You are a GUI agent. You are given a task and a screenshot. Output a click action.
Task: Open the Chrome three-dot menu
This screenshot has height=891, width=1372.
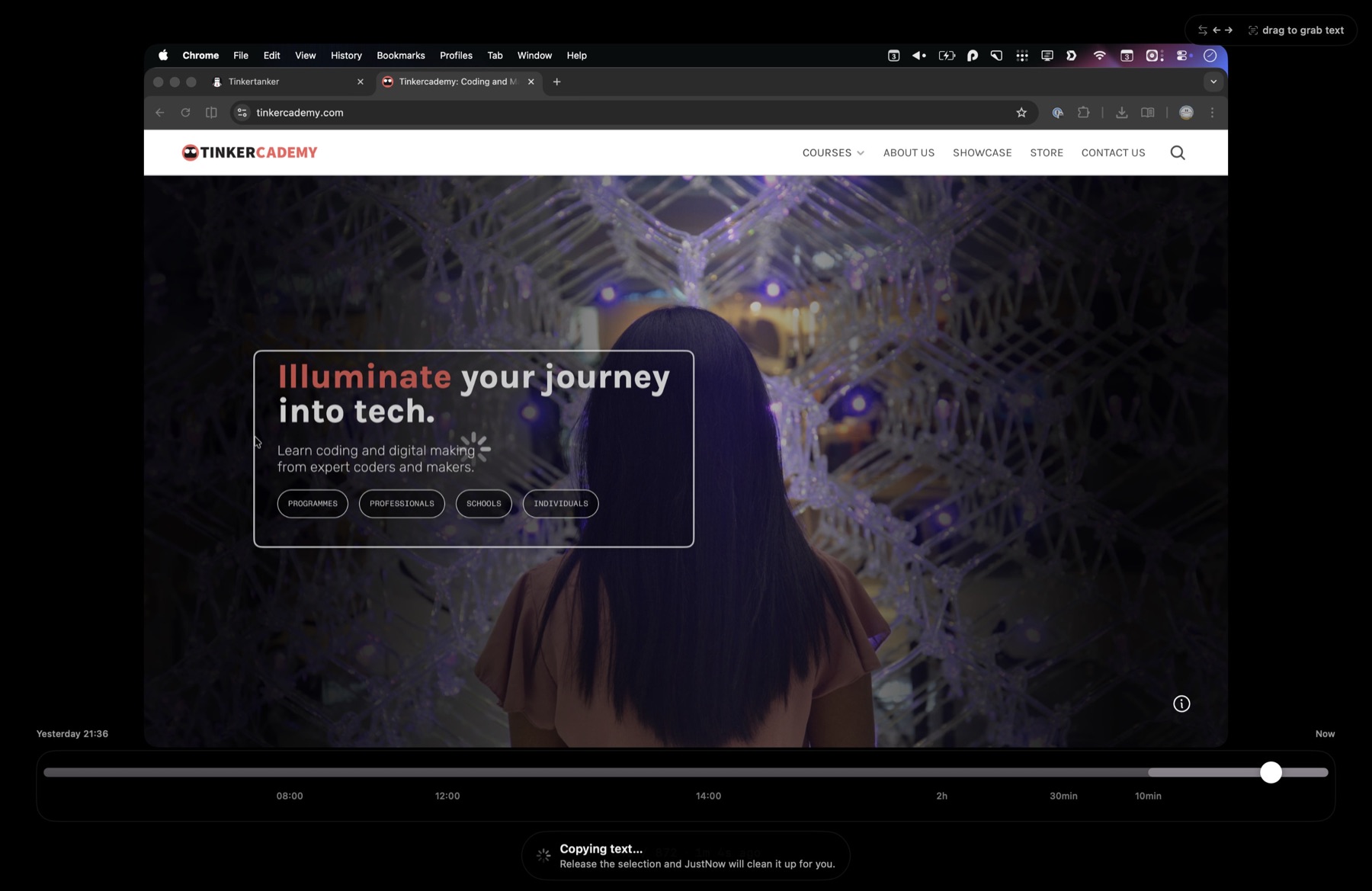click(x=1212, y=112)
